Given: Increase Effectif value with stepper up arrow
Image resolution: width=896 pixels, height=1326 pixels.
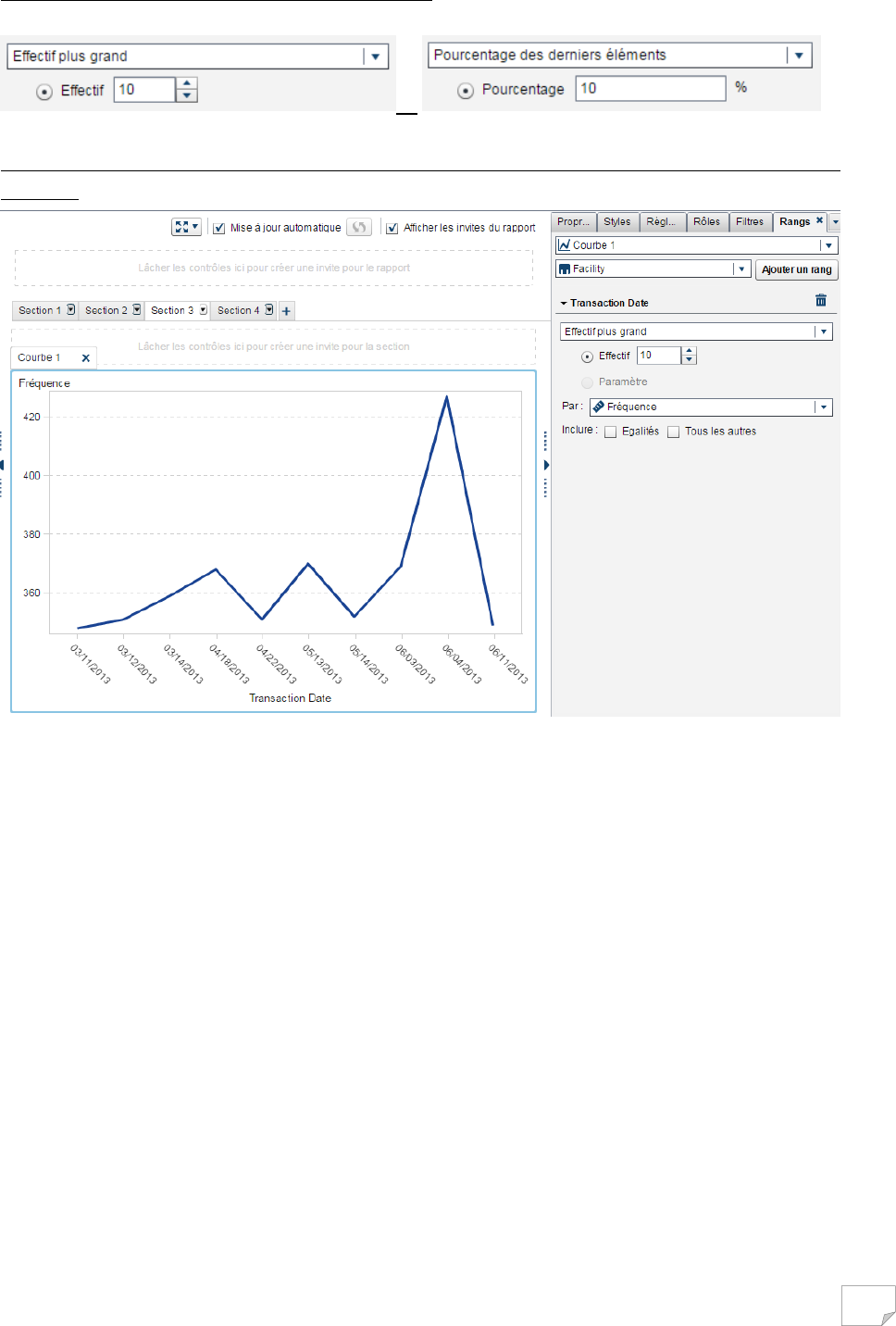Looking at the screenshot, I should [689, 351].
